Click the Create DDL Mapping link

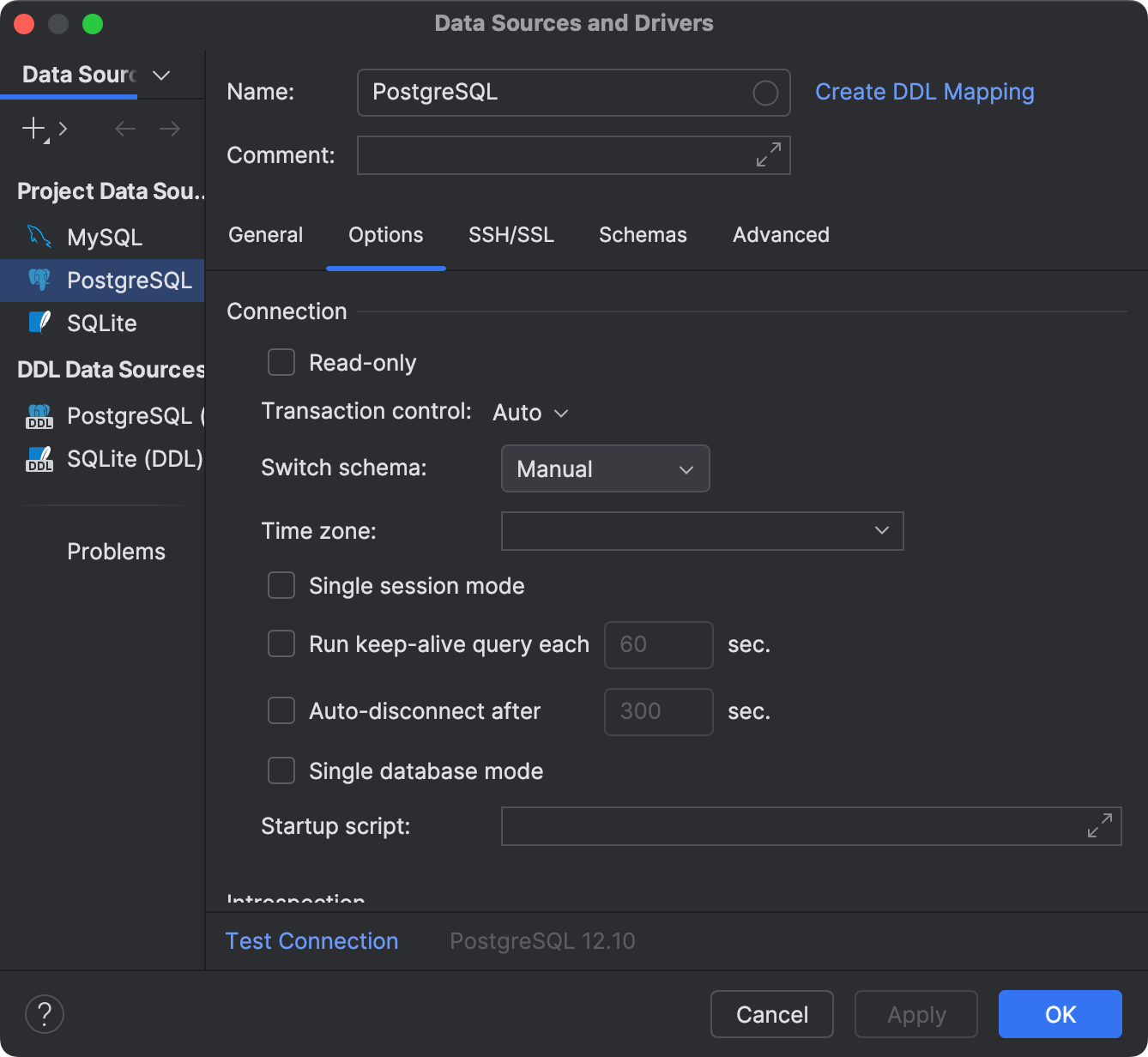point(924,92)
